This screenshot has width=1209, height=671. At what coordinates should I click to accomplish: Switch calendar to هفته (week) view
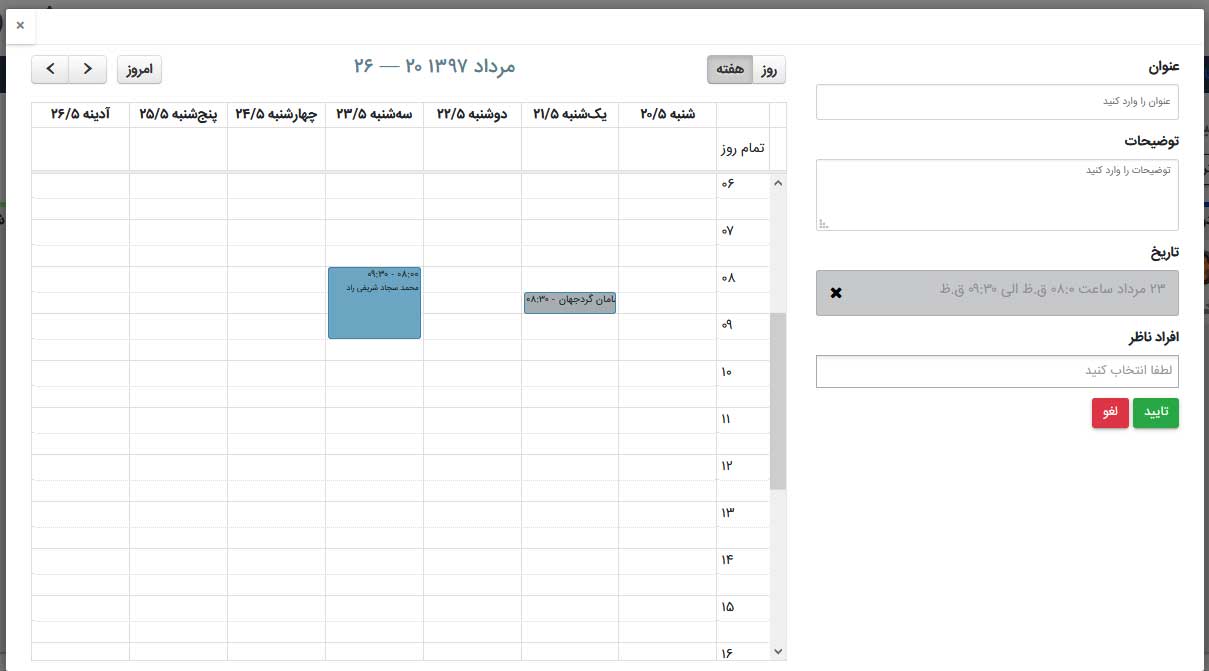point(730,69)
